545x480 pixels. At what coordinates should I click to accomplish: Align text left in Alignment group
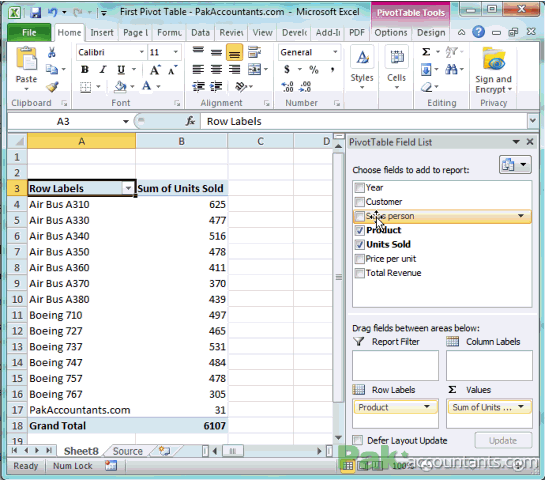tap(198, 70)
